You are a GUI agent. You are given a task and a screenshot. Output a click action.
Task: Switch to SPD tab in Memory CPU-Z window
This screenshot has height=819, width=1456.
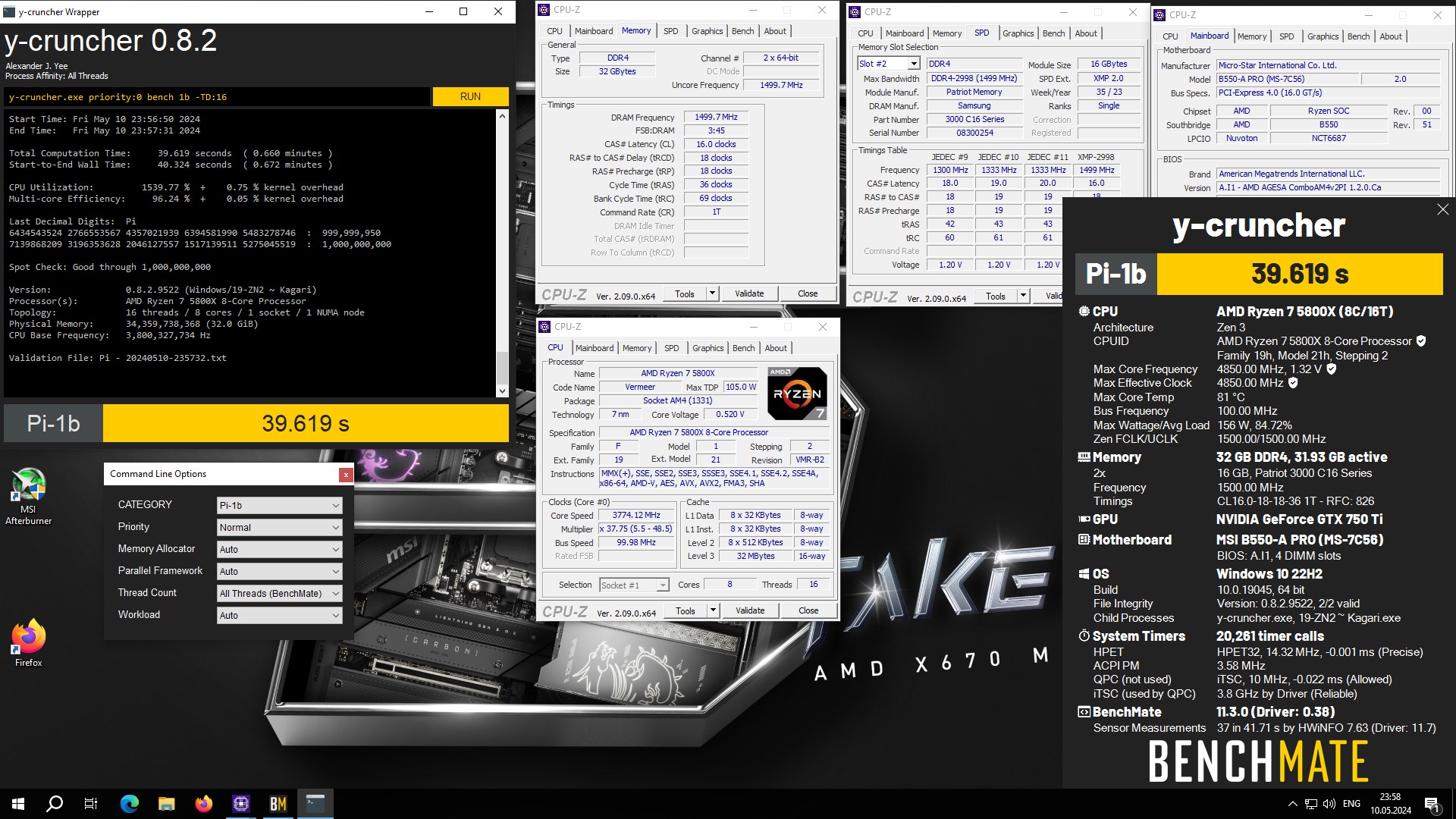(x=670, y=31)
